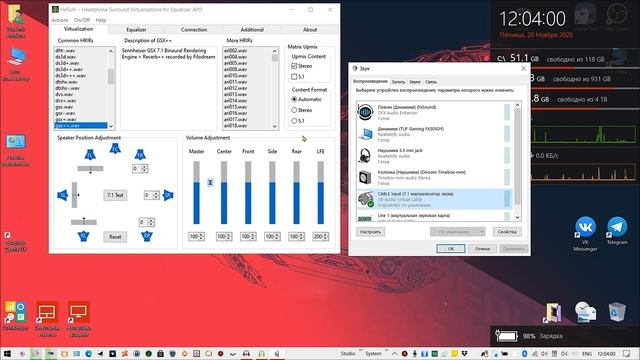Select the 5.1 content format radio button
The height and width of the screenshot is (360, 640).
click(294, 121)
